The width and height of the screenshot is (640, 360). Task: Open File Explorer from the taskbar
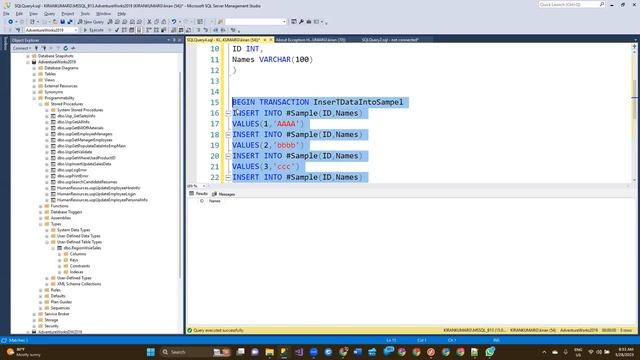[269, 352]
